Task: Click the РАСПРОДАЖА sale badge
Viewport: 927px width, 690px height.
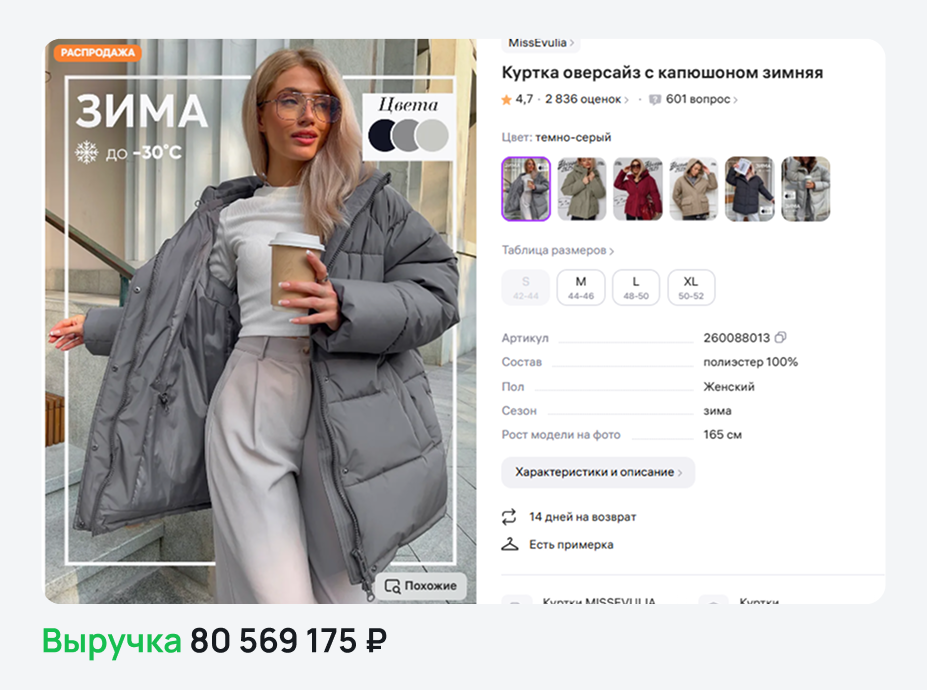Action: (x=98, y=53)
